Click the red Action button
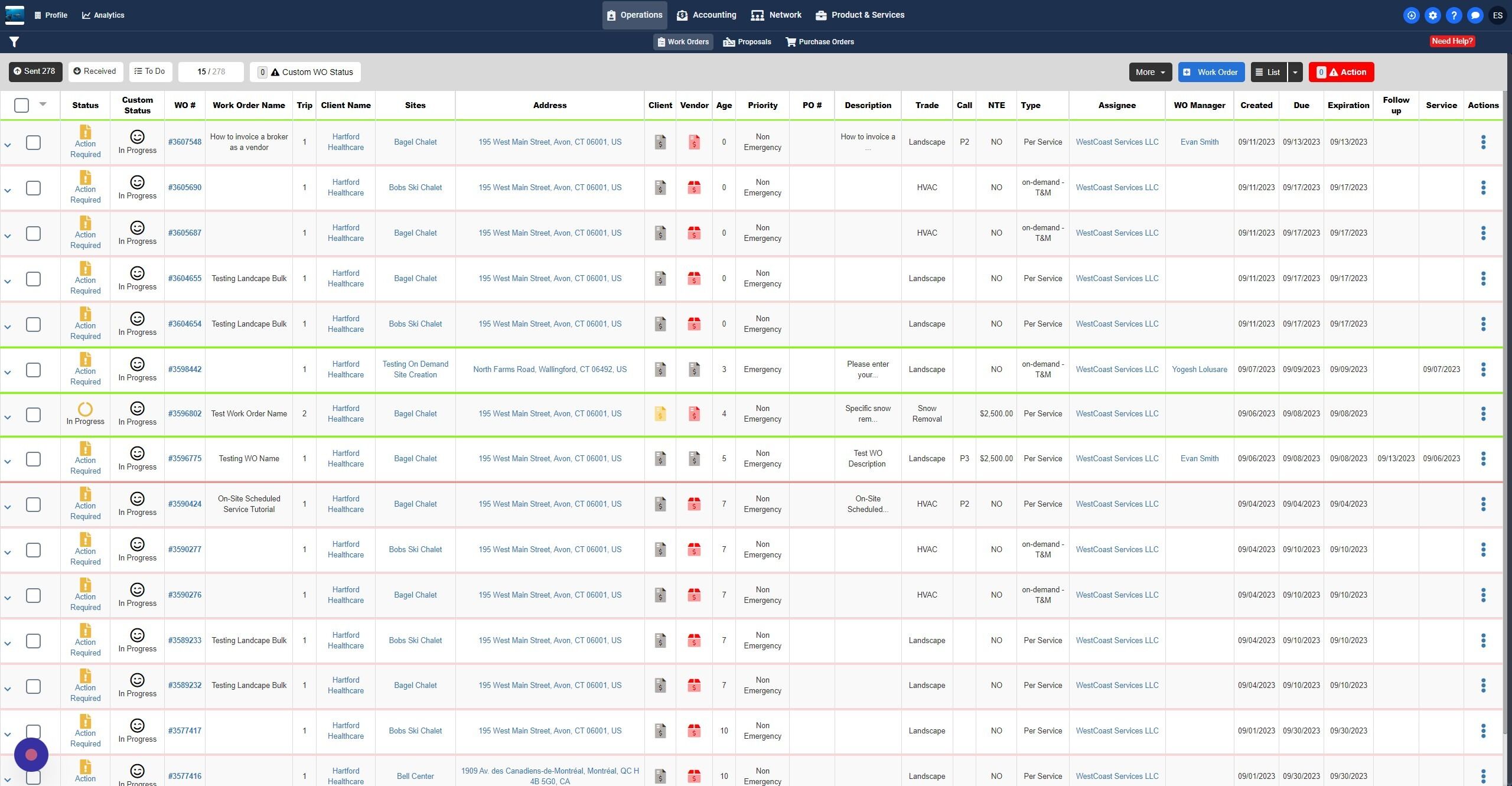This screenshot has height=786, width=1512. tap(1341, 72)
